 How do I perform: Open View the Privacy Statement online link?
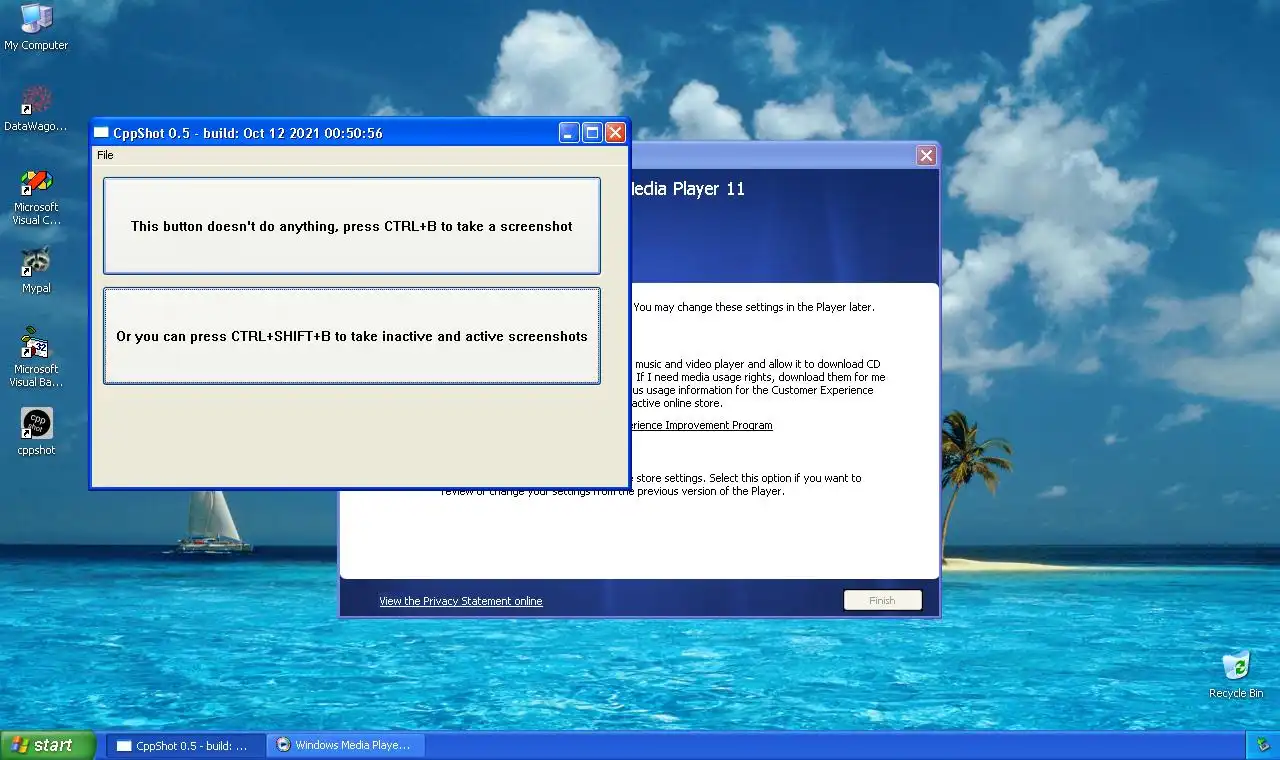(x=461, y=601)
